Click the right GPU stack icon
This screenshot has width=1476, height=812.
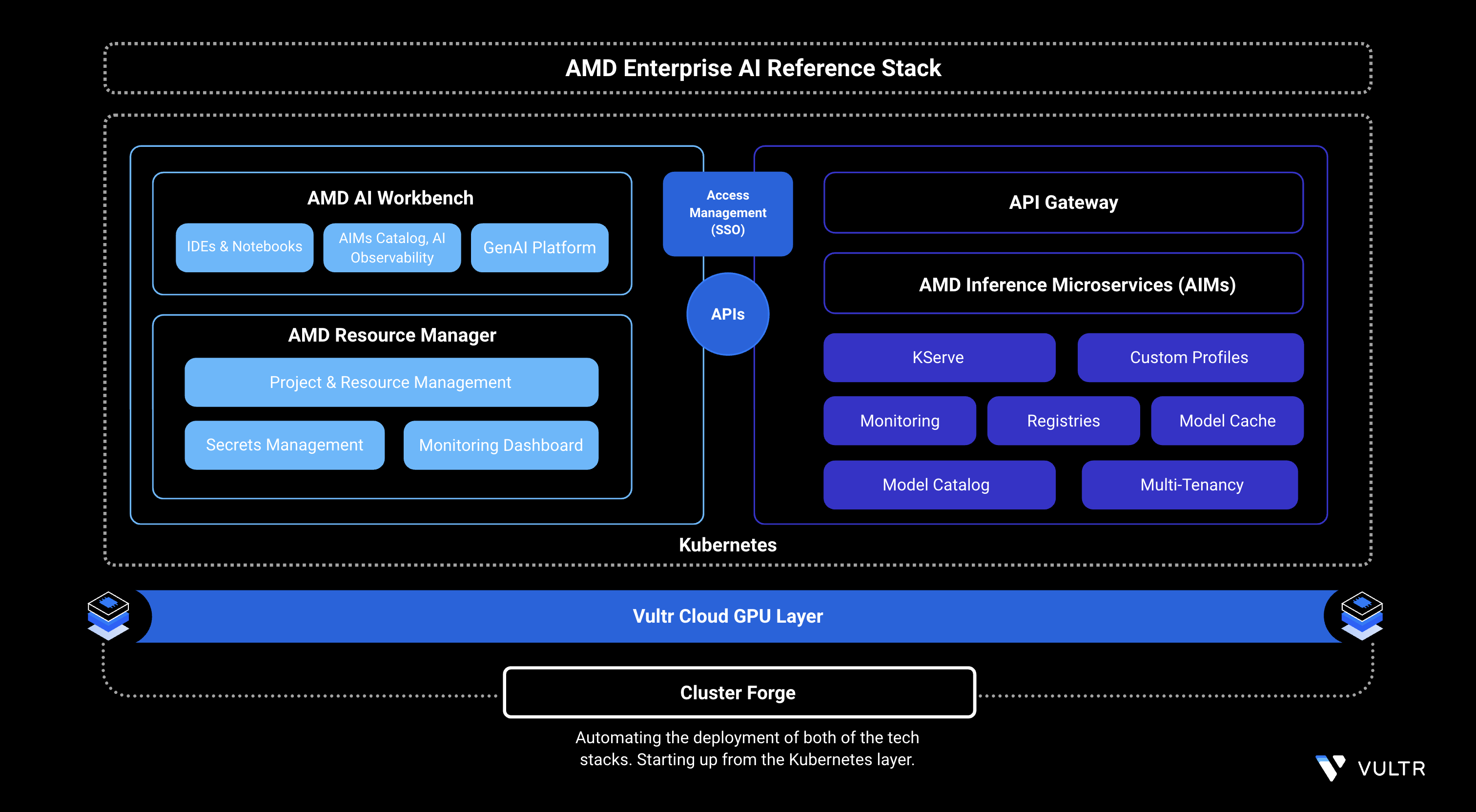(x=1362, y=615)
